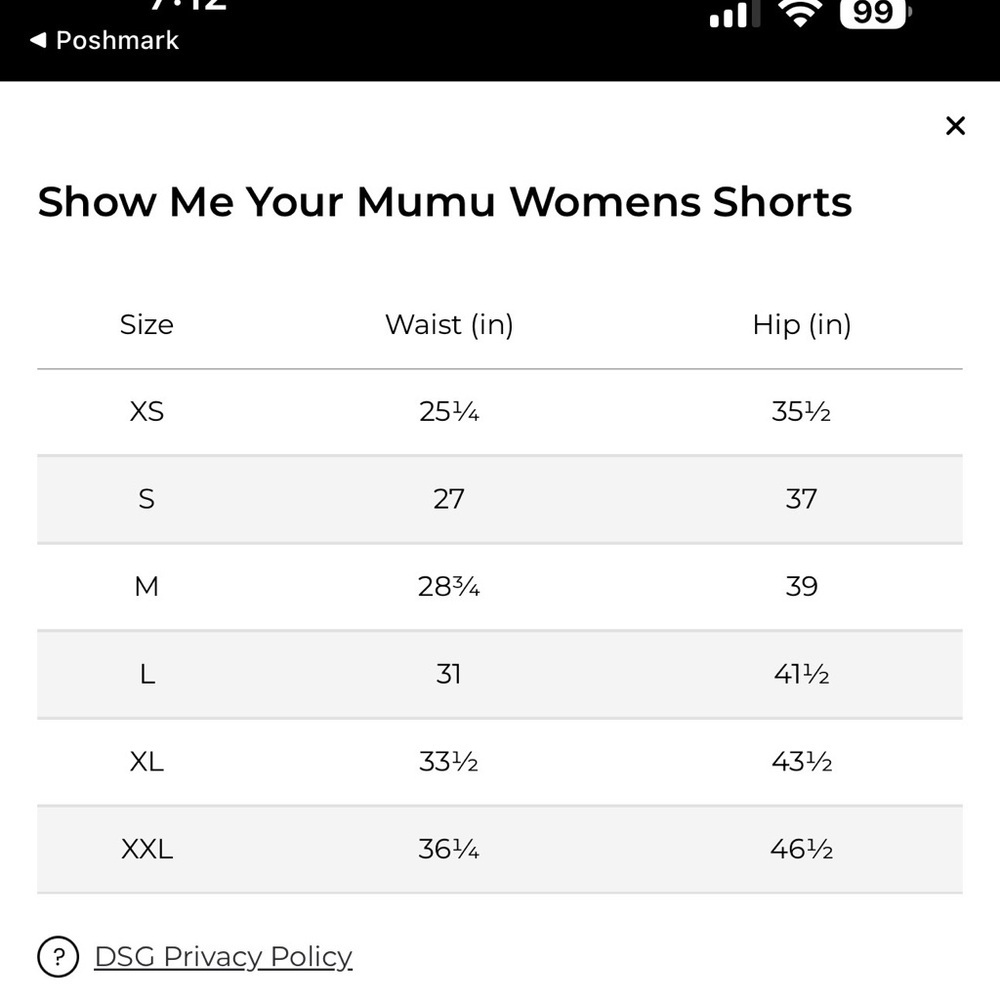Open the DSG Privacy Policy
The height and width of the screenshot is (1000, 1000).
click(222, 956)
